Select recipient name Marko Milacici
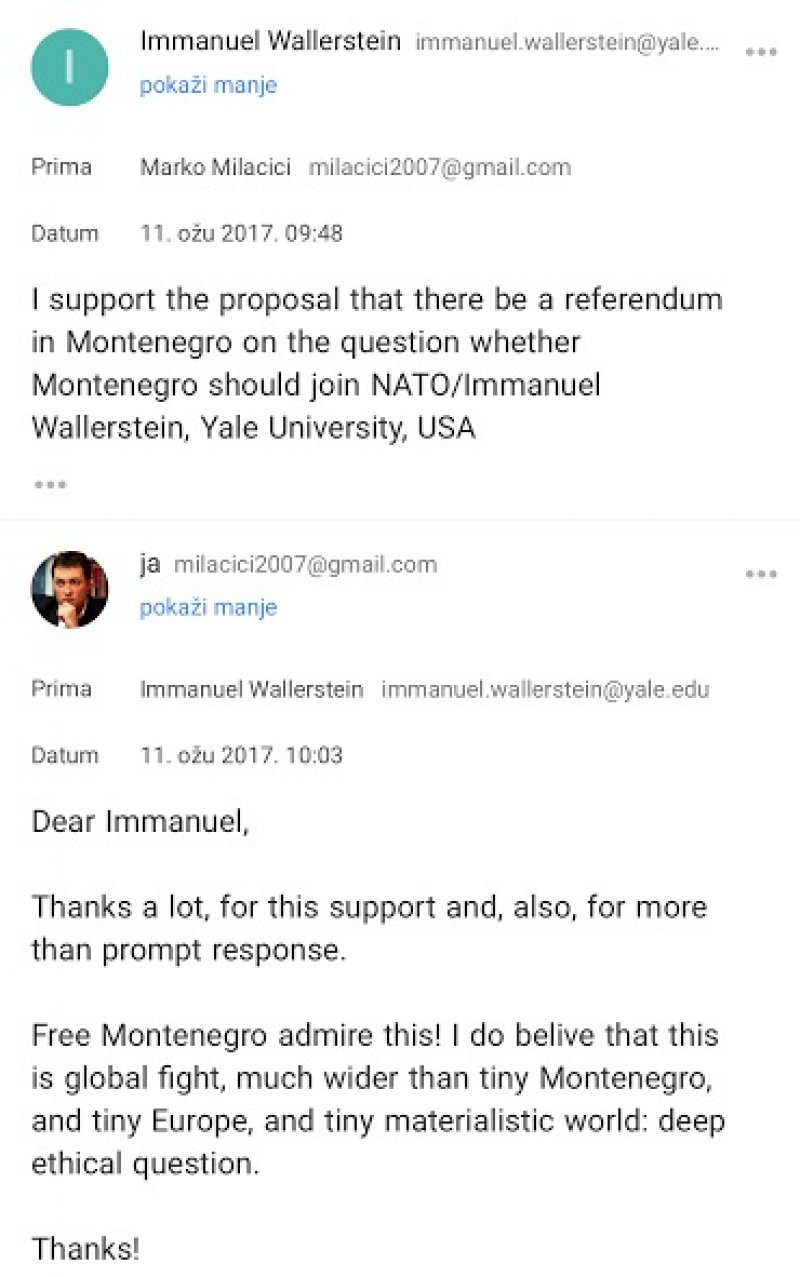Viewport: 800px width, 1277px height. (215, 167)
